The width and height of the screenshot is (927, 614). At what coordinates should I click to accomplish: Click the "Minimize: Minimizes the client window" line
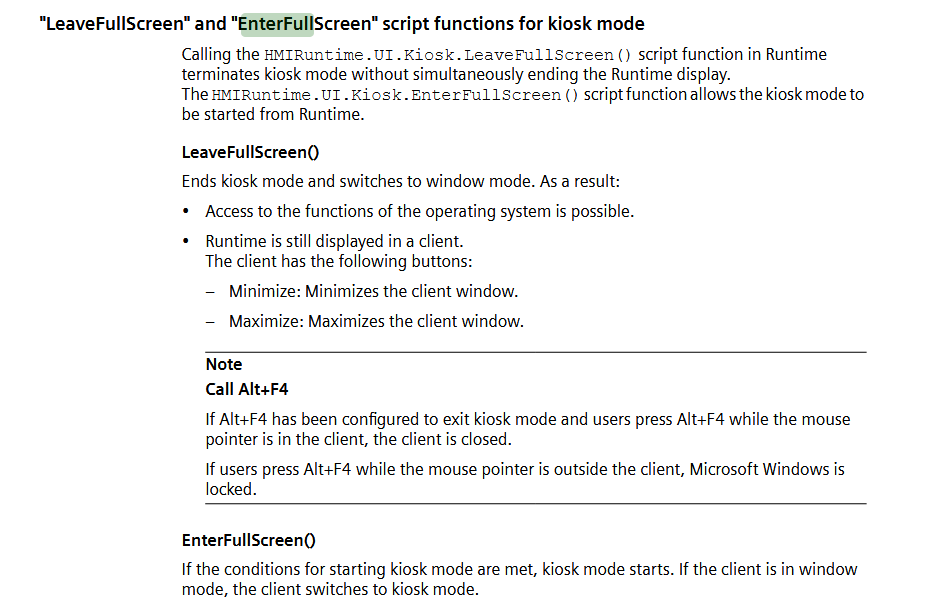(x=373, y=292)
